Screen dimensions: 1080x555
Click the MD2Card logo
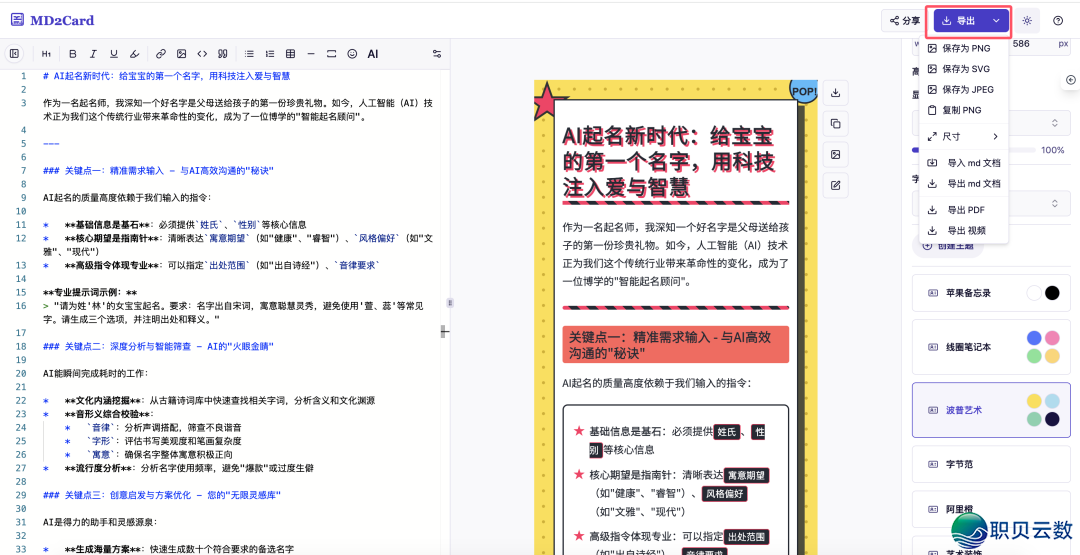(52, 21)
